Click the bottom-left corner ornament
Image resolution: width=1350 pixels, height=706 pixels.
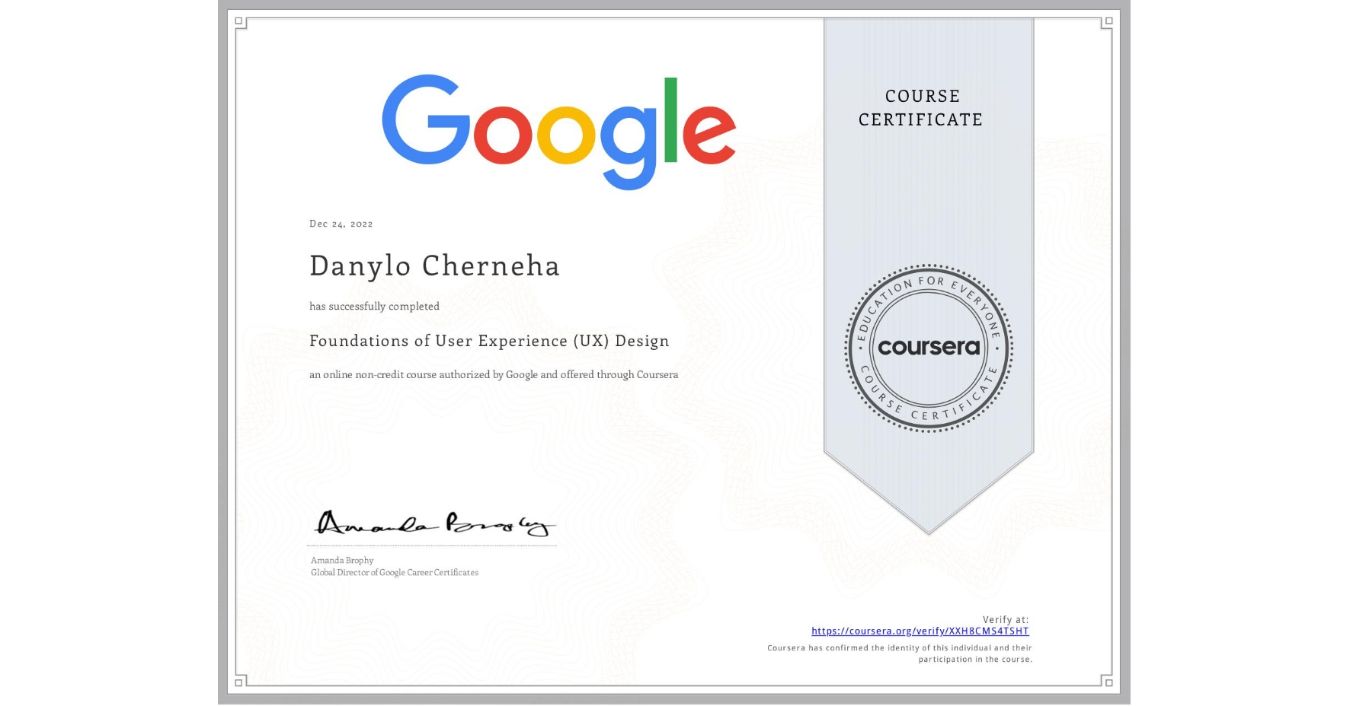click(241, 682)
